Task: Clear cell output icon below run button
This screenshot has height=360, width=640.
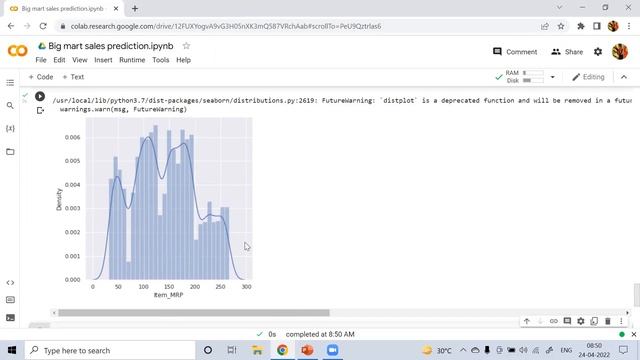Action: tap(40, 110)
